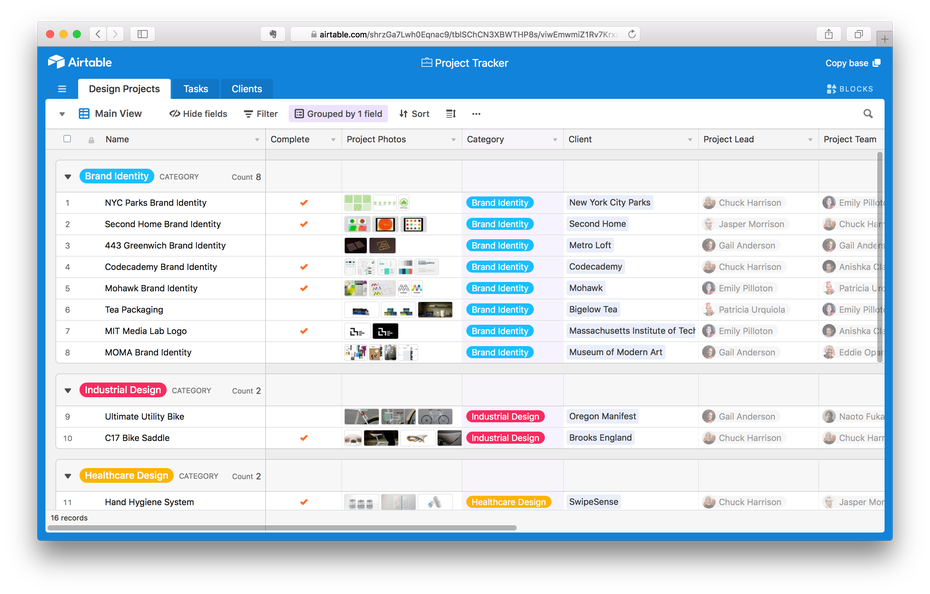The image size is (930, 594).
Task: Click the Airtable logo
Action: (x=80, y=62)
